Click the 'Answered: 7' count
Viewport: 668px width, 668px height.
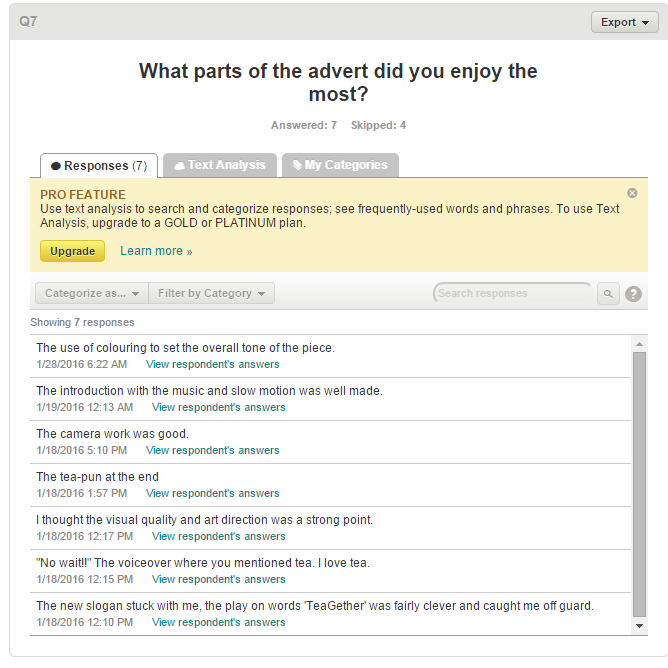pyautogui.click(x=304, y=125)
